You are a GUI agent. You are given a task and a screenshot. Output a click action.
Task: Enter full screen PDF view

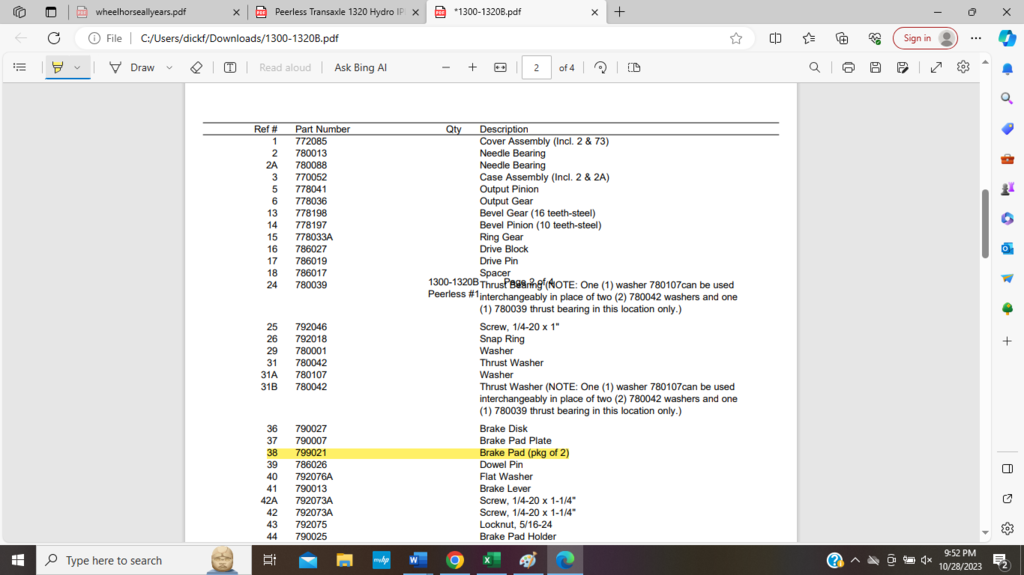pos(936,67)
